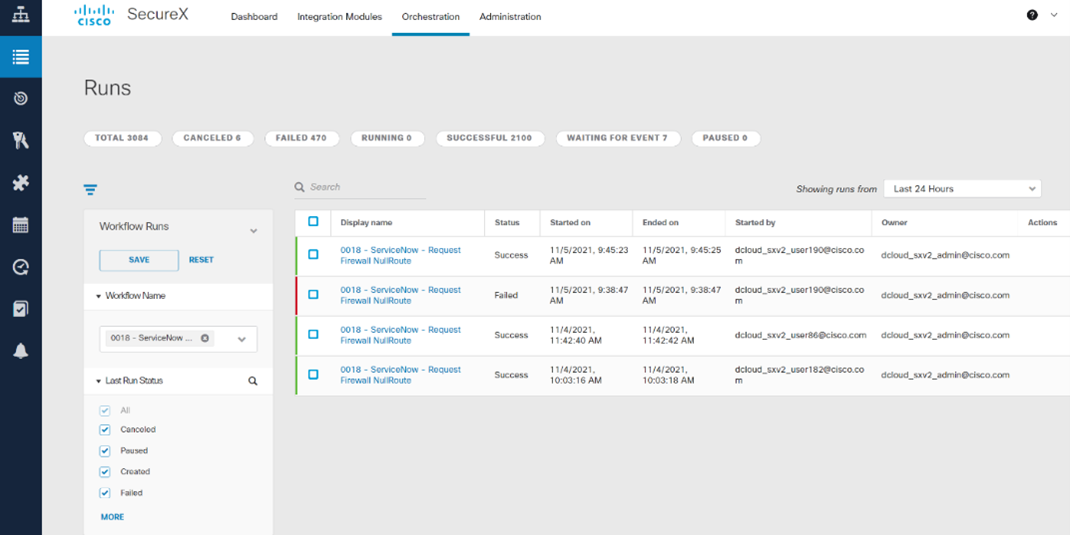This screenshot has width=1070, height=535.
Task: Sort by the Started on column header
Action: pos(570,222)
